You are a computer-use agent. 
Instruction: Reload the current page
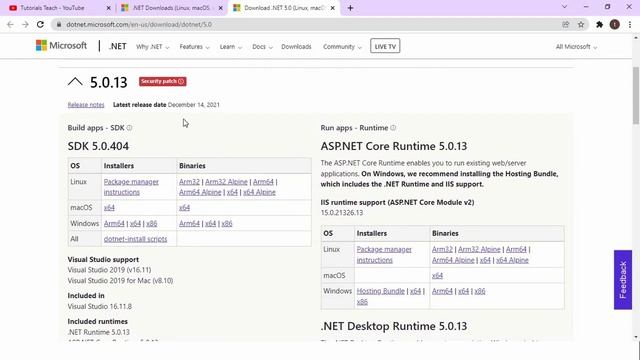[x=40, y=24]
